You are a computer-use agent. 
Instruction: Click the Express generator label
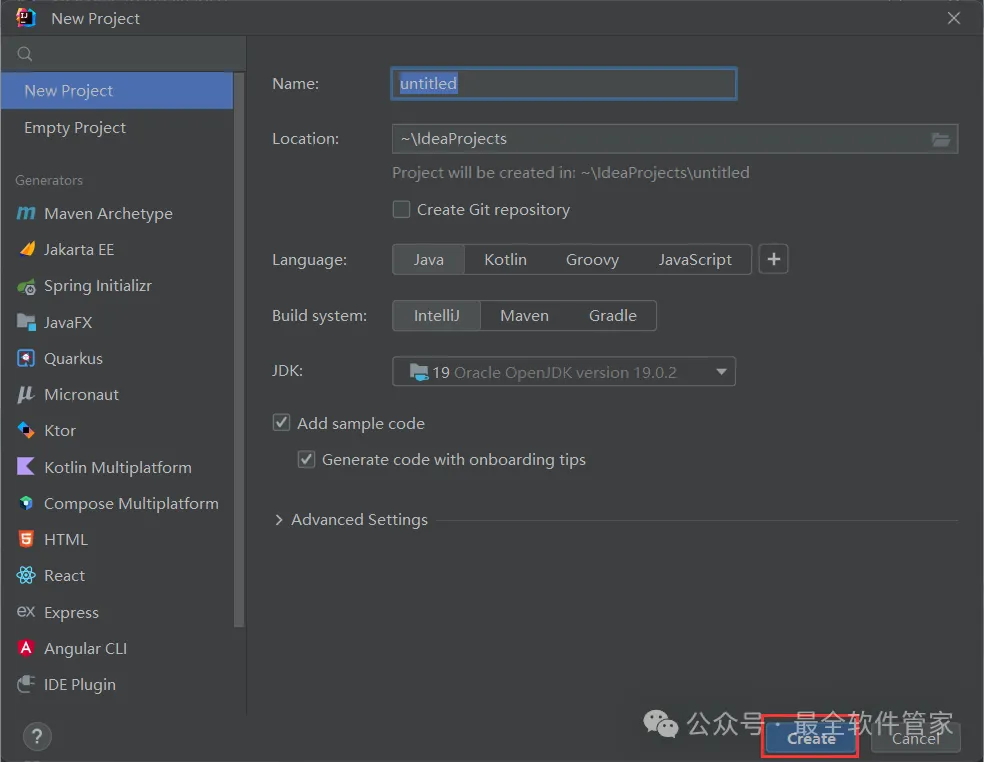(72, 613)
